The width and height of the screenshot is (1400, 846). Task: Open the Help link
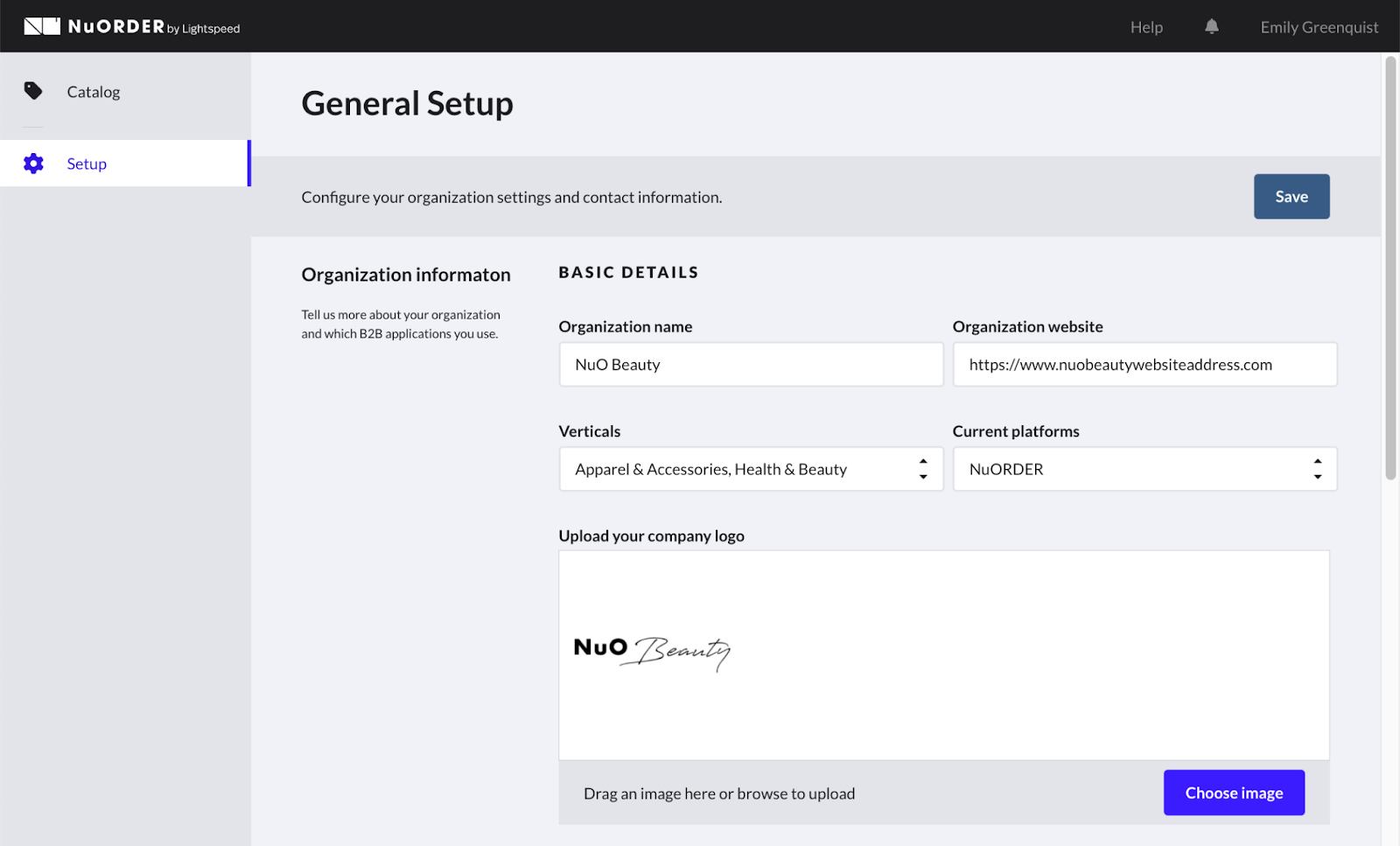point(1146,27)
